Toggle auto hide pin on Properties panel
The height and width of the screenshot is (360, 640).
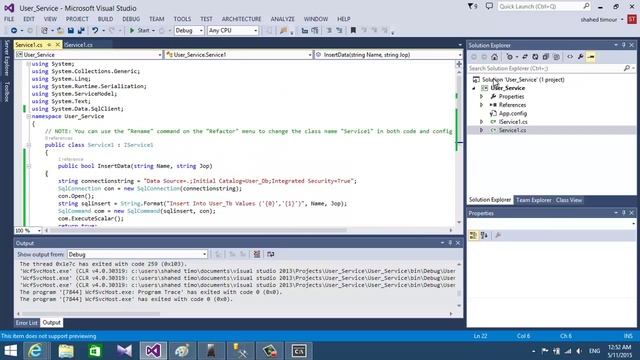[x=623, y=213]
